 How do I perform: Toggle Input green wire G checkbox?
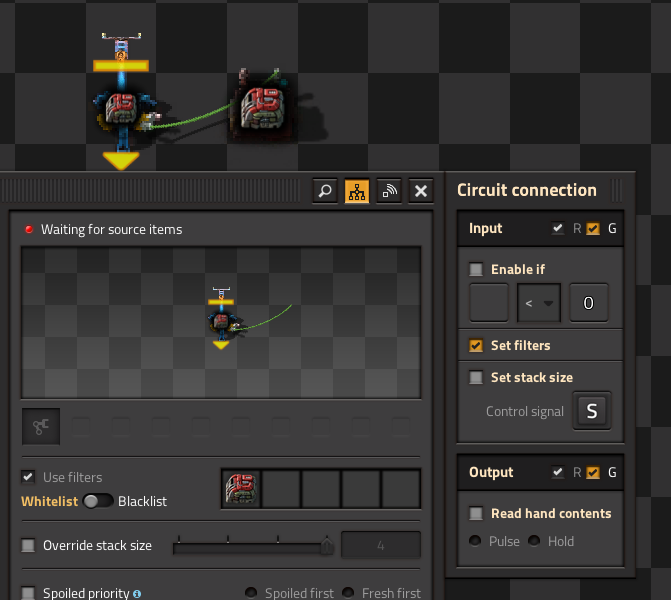coord(593,229)
